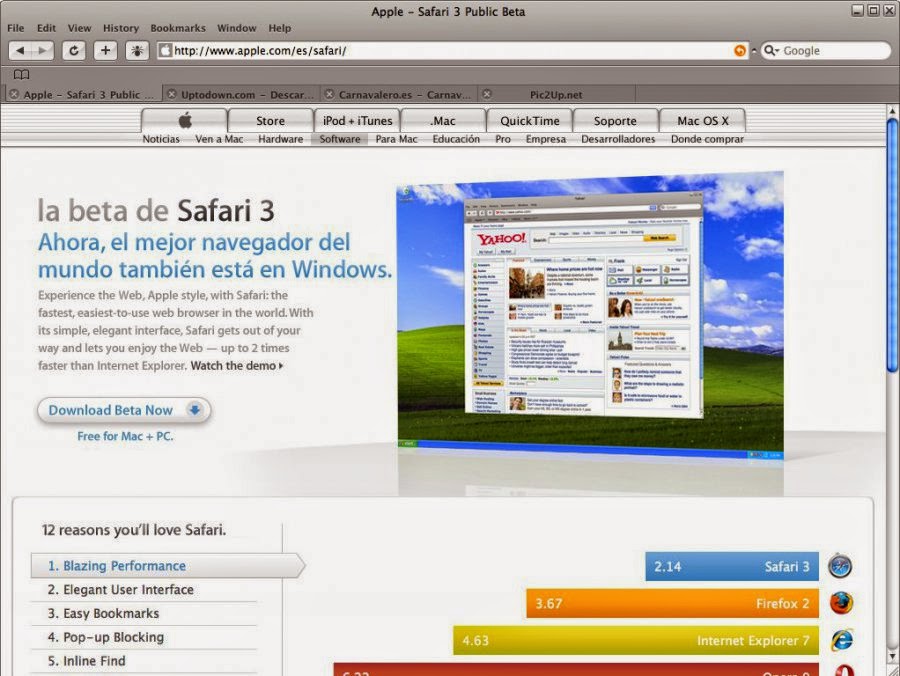Open the Para Mac link
900x676 pixels.
396,139
